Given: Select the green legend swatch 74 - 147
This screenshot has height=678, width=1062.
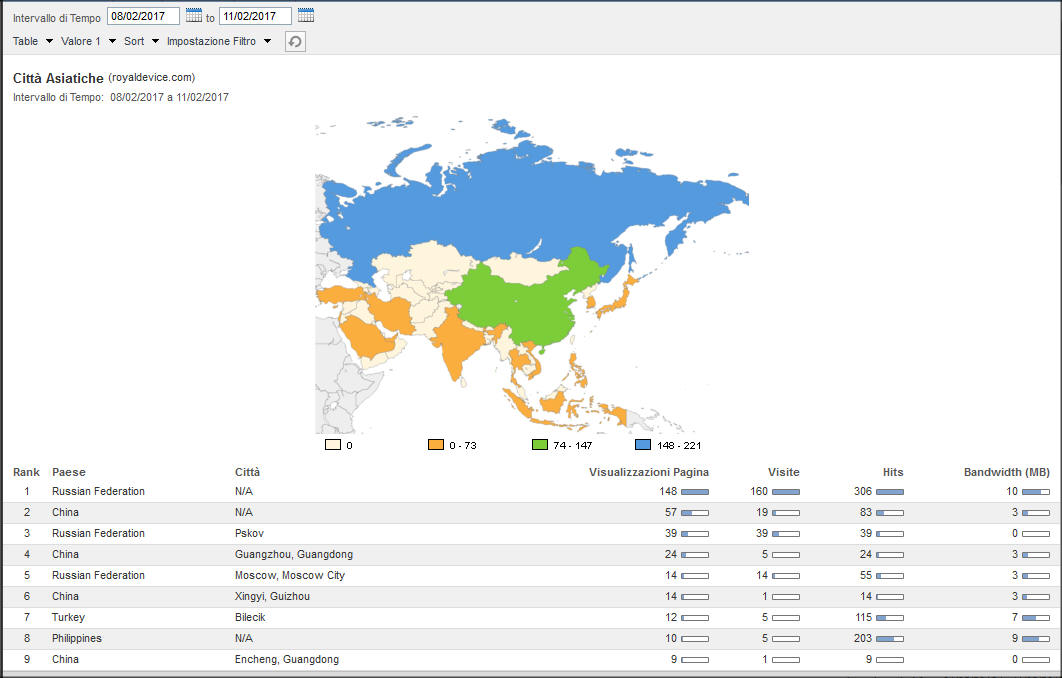Looking at the screenshot, I should pos(540,445).
